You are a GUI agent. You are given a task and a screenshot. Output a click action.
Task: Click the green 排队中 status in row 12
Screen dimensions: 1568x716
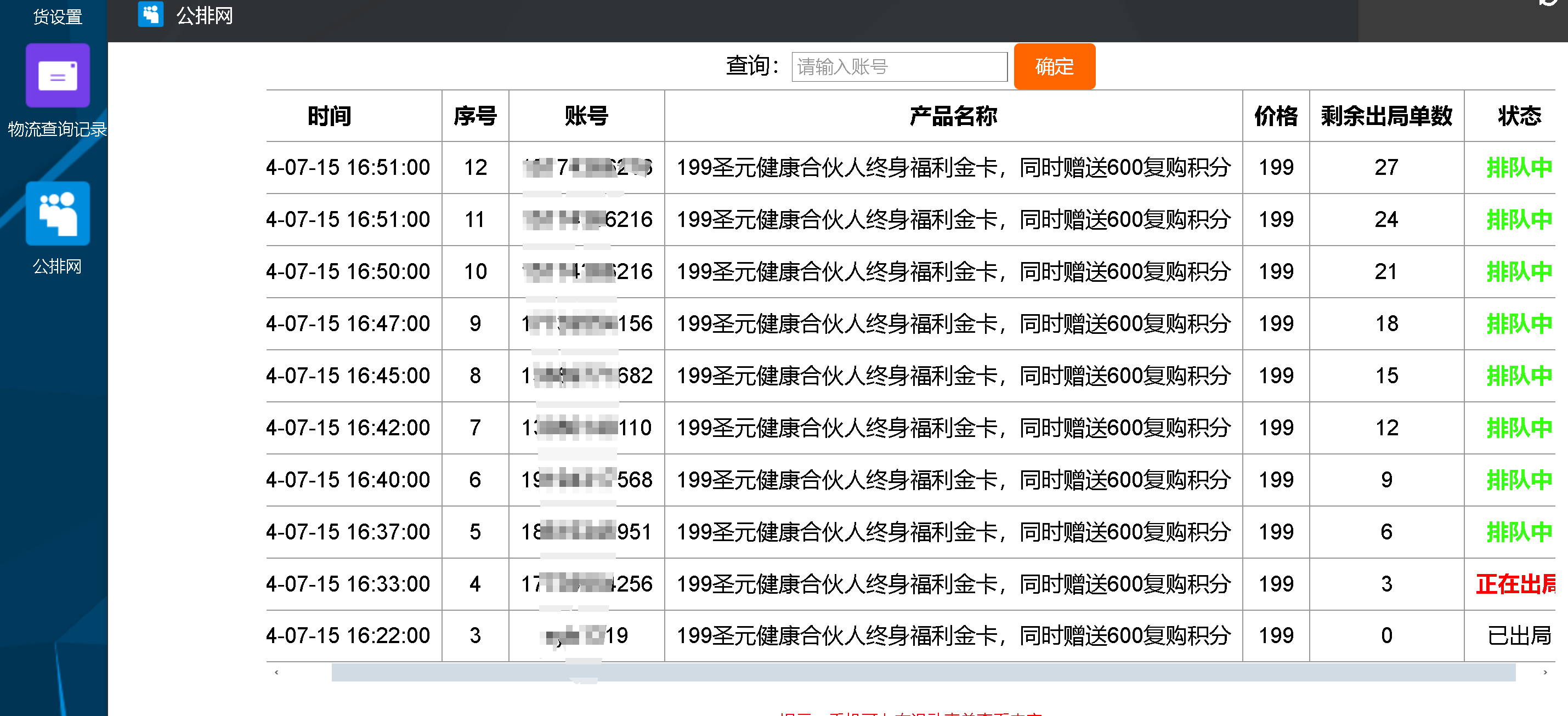tap(1518, 167)
